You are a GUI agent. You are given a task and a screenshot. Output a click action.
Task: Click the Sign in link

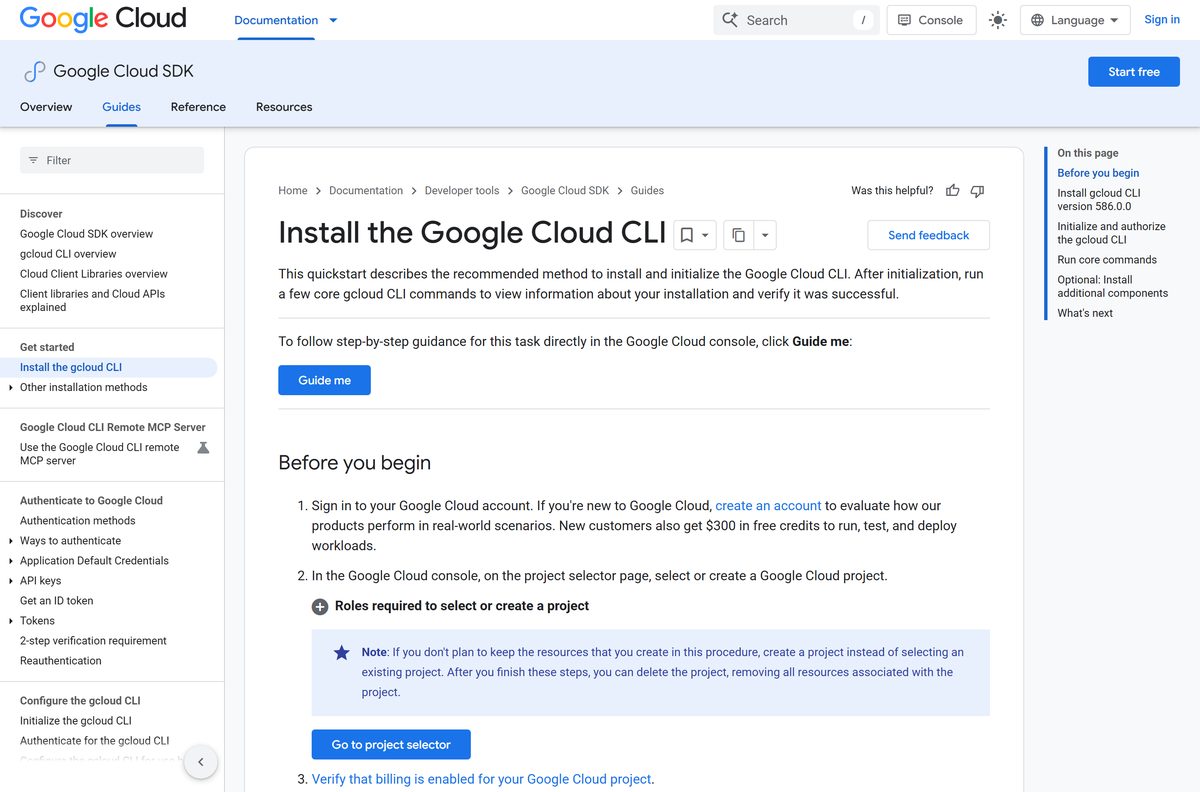[x=1162, y=19]
